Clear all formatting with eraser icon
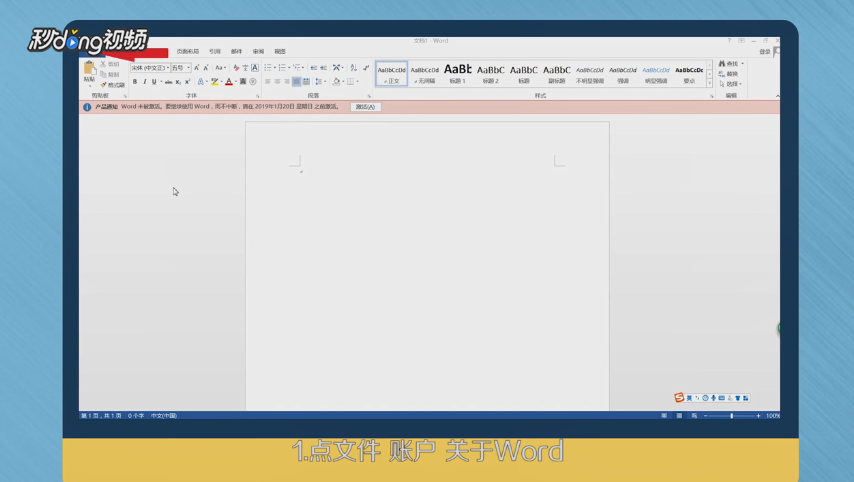Image resolution: width=854 pixels, height=482 pixels. tap(236, 68)
